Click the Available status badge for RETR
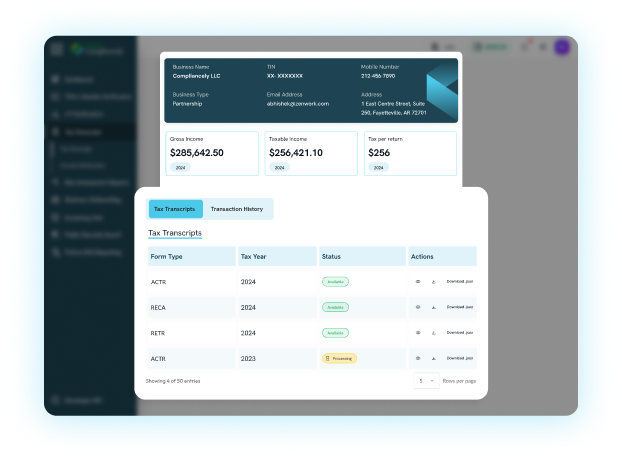The image size is (622, 456). coord(335,332)
